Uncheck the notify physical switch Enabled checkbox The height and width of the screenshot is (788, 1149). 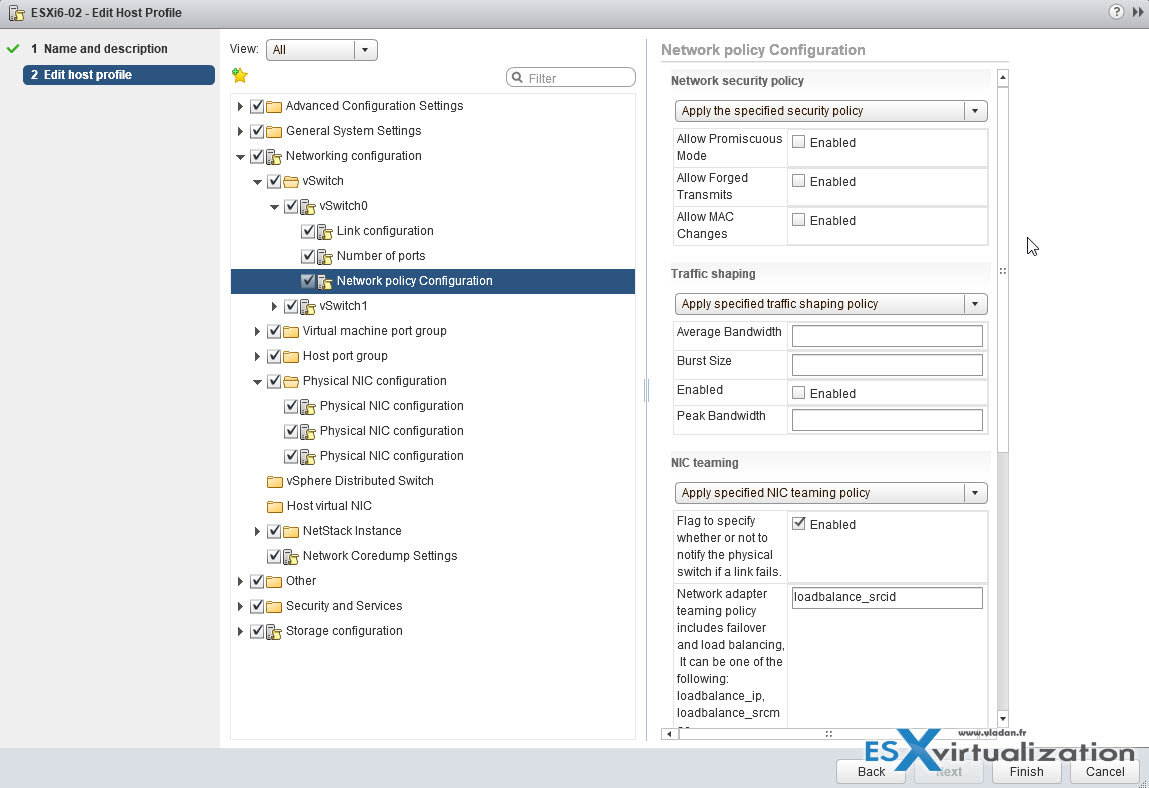coord(799,524)
